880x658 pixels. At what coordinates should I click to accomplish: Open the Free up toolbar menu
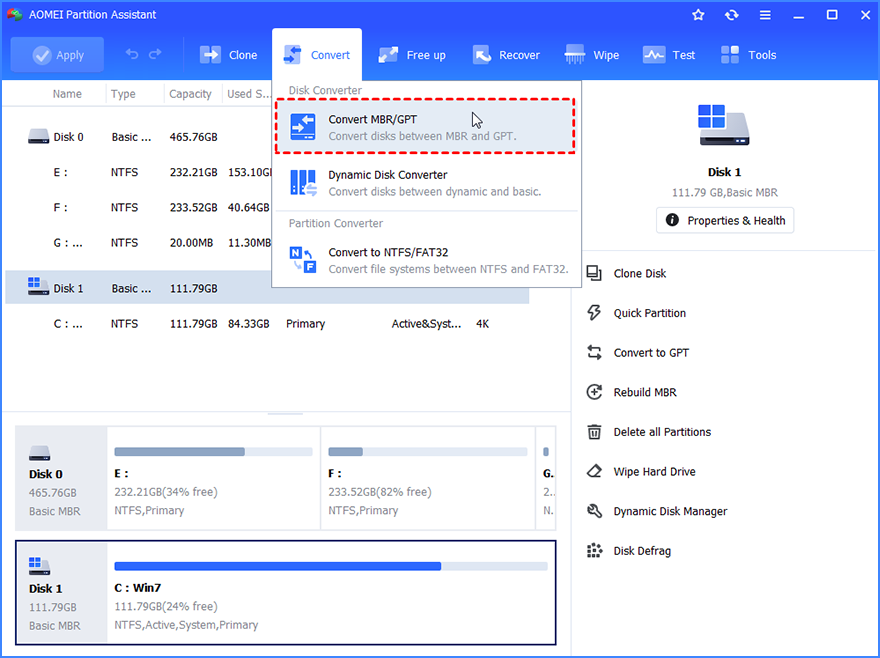point(412,55)
